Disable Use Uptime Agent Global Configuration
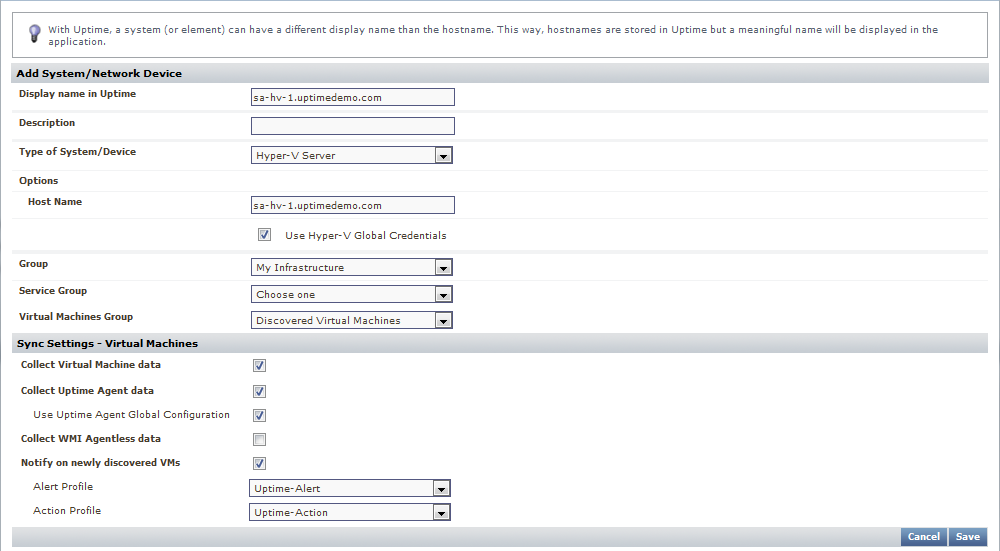 [260, 415]
